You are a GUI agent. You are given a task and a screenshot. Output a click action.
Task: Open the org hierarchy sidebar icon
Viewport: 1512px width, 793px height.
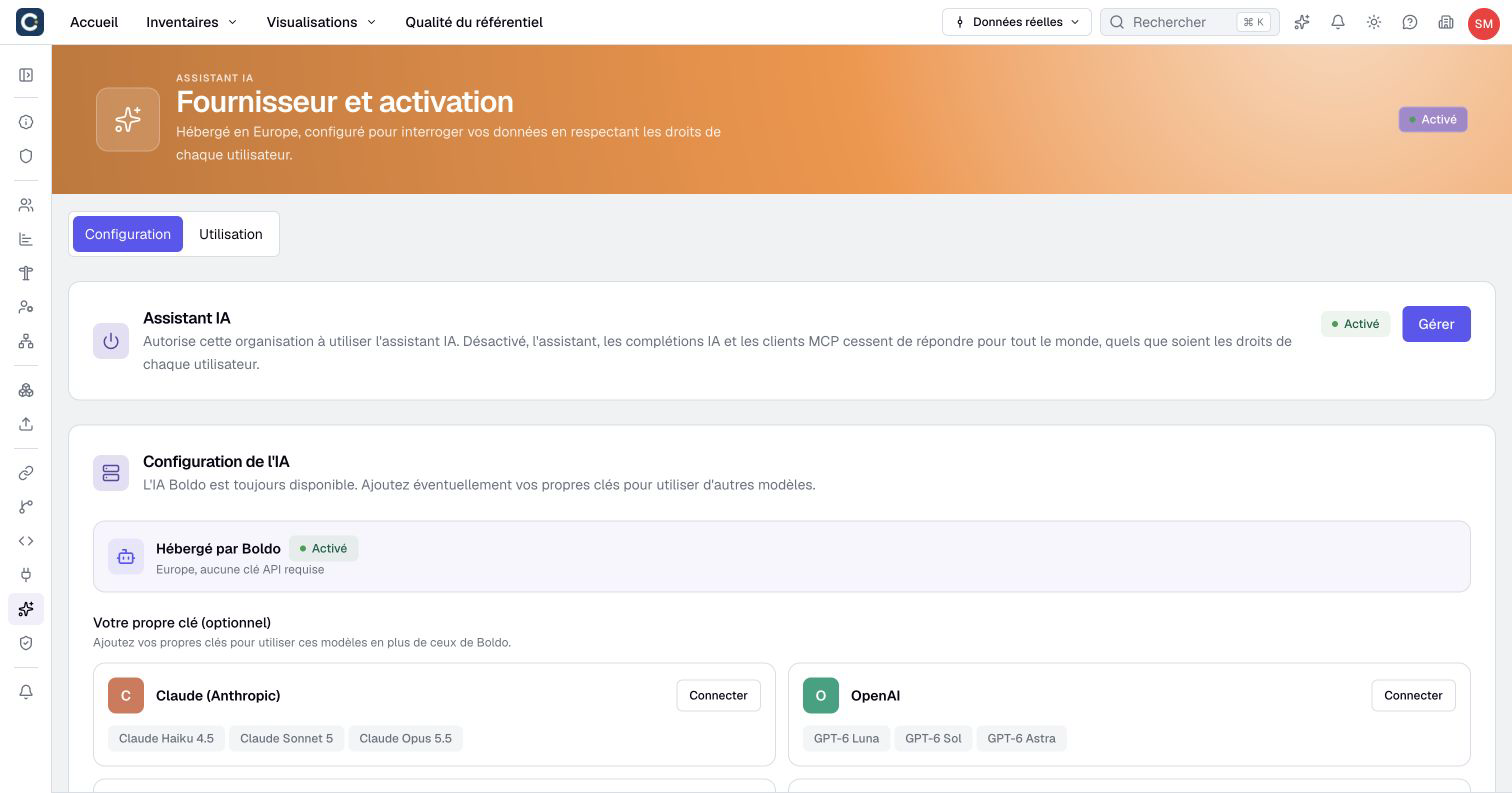[x=26, y=341]
